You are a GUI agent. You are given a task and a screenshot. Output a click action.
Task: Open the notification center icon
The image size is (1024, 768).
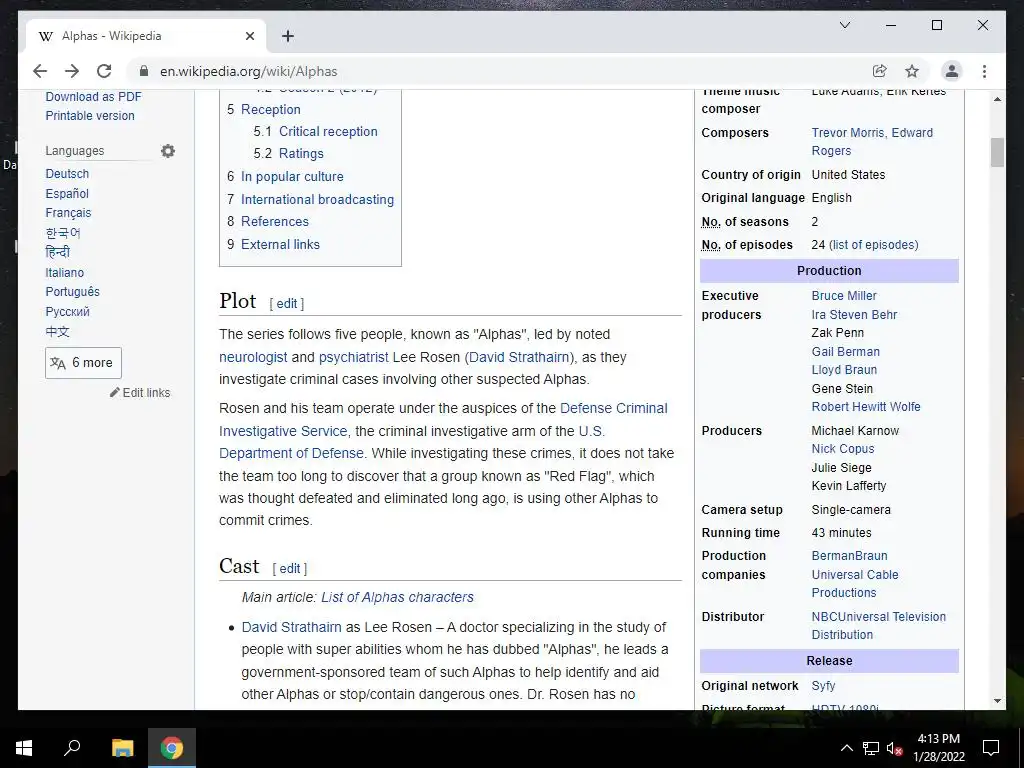click(x=991, y=748)
